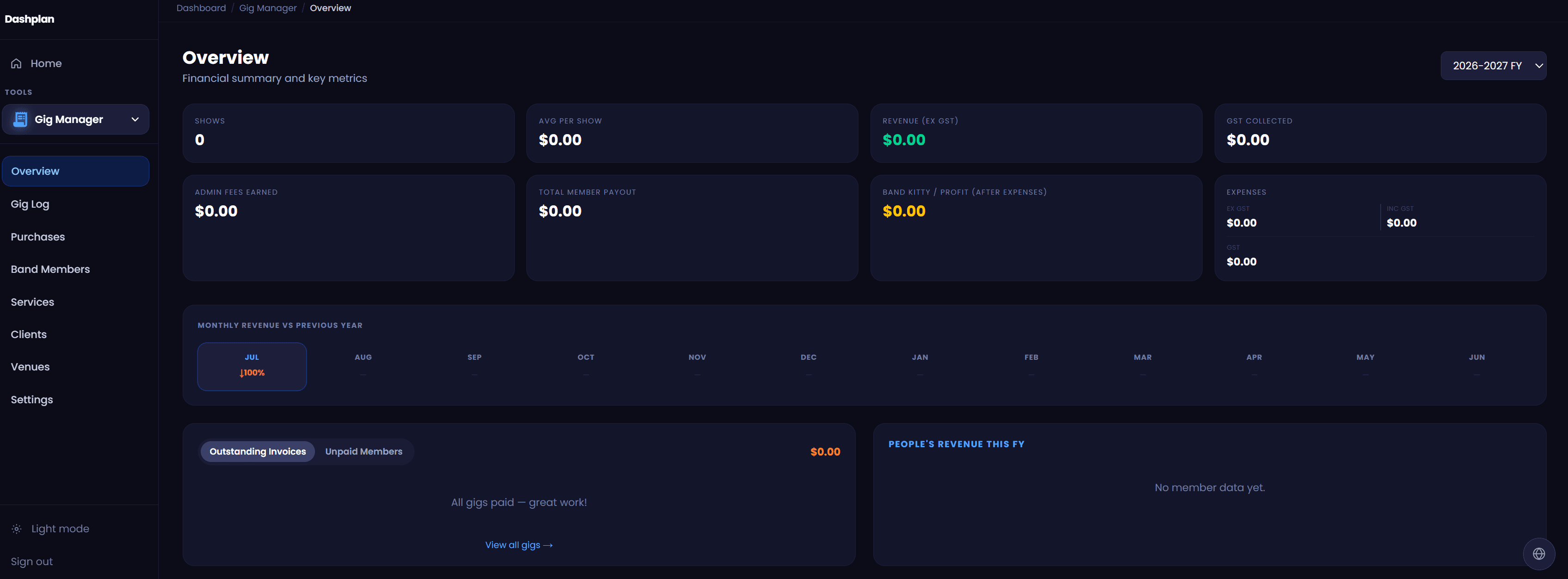Click the Avg Per Show card
Viewport: 1568px width, 579px height.
tap(692, 133)
